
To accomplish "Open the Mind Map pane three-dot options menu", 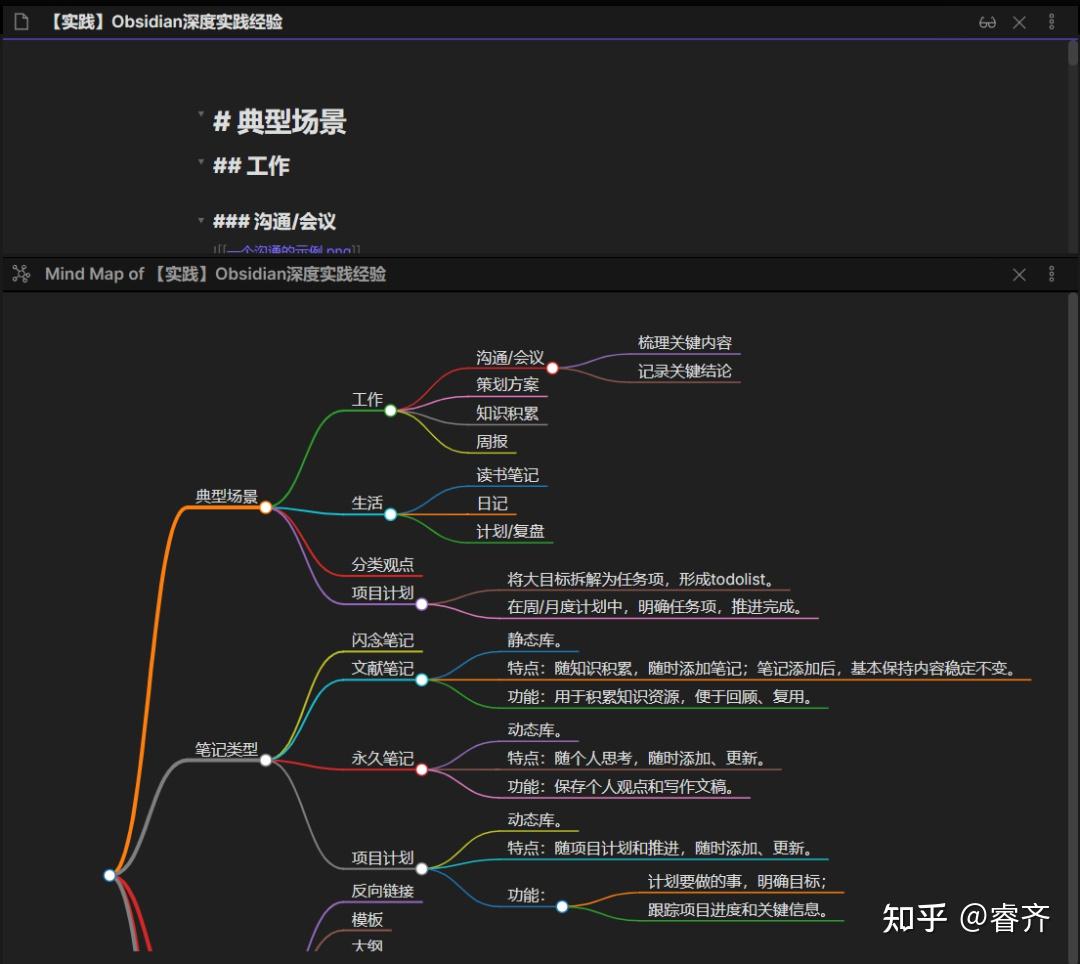I will click(x=1051, y=273).
